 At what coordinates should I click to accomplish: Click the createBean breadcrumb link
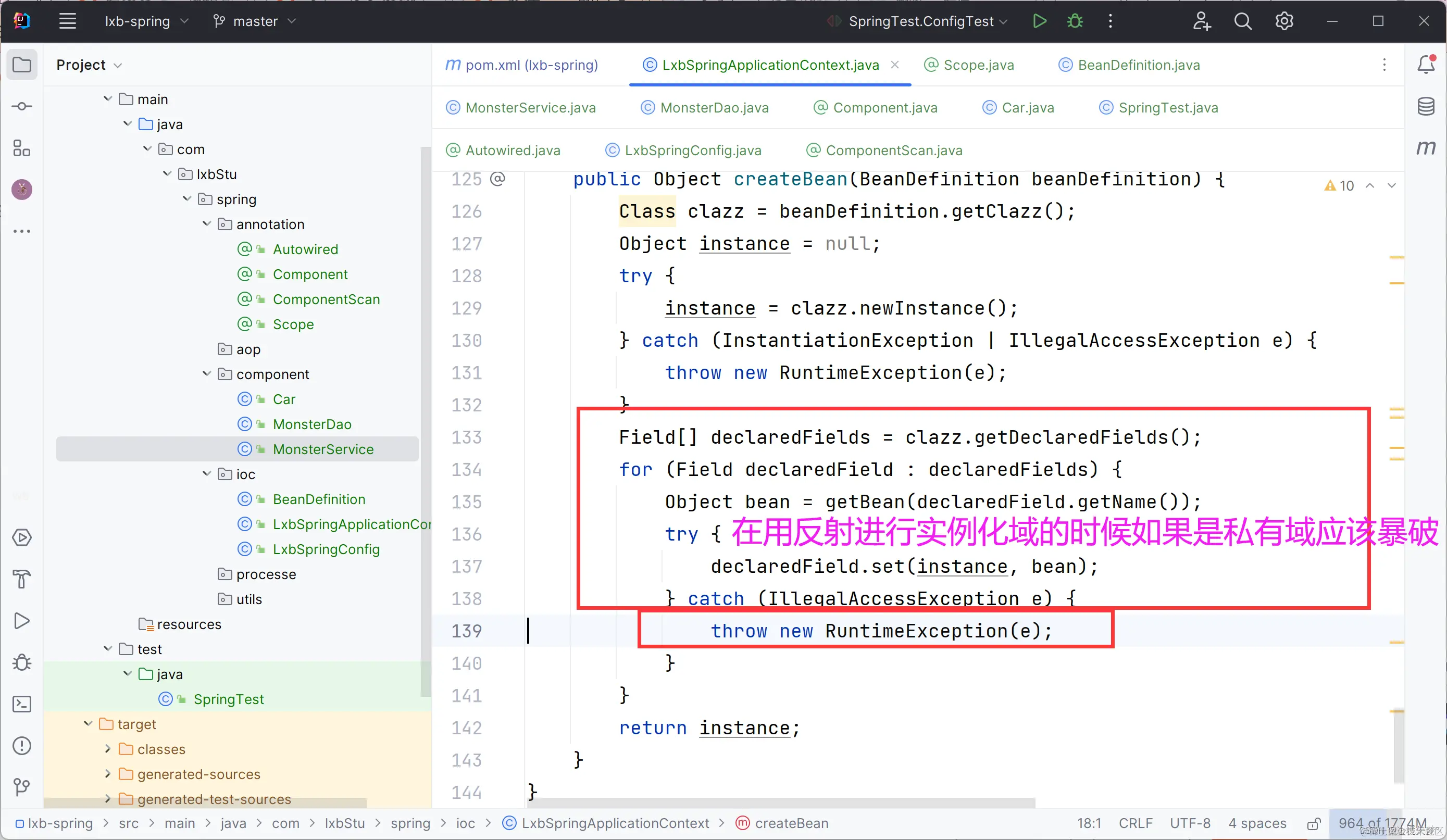[x=791, y=823]
